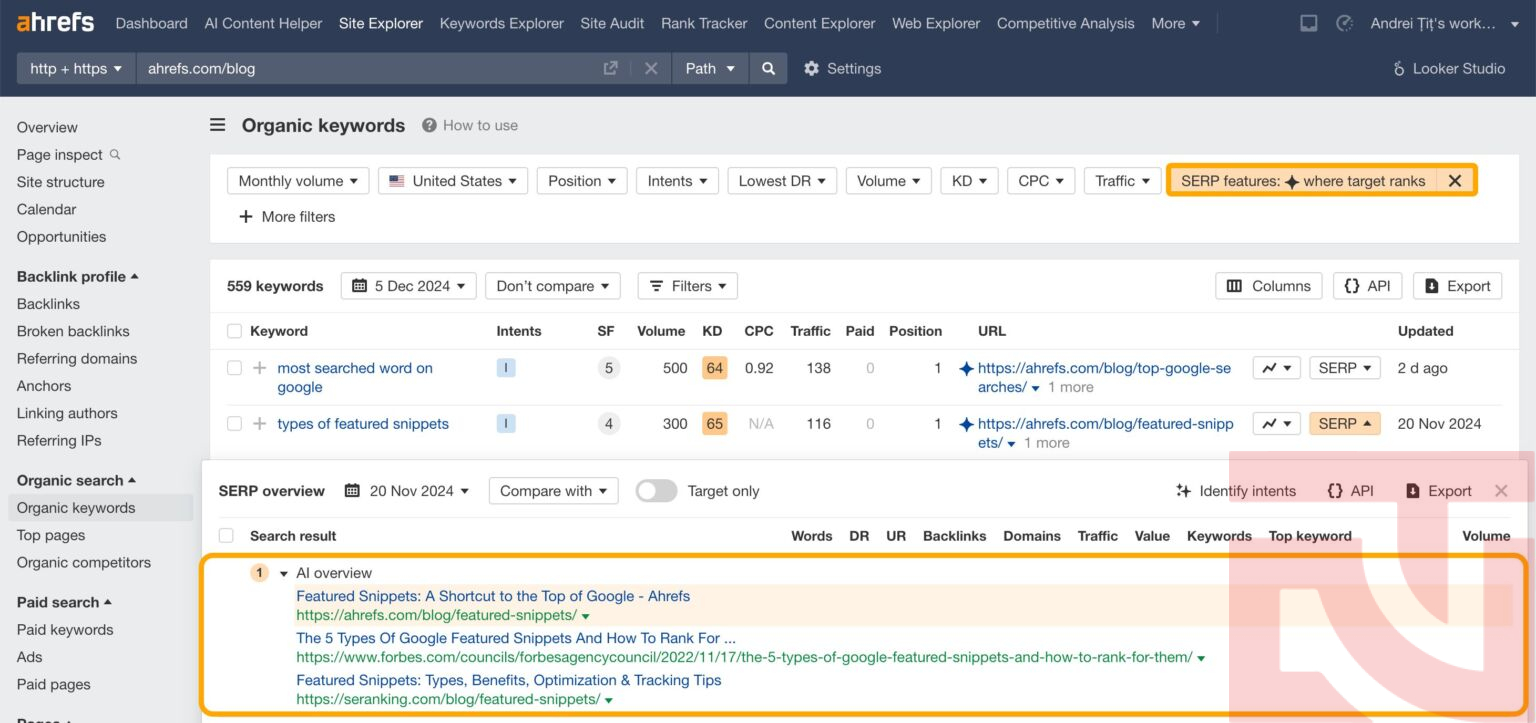
Task: Click More filters plus icon
Action: (x=246, y=217)
